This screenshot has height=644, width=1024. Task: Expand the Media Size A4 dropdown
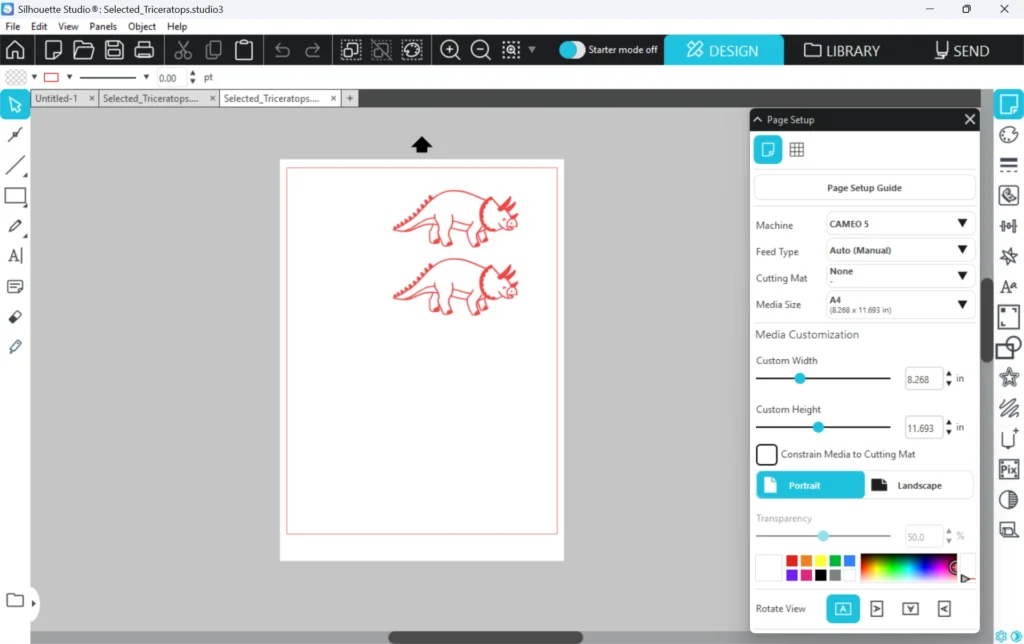(899, 305)
